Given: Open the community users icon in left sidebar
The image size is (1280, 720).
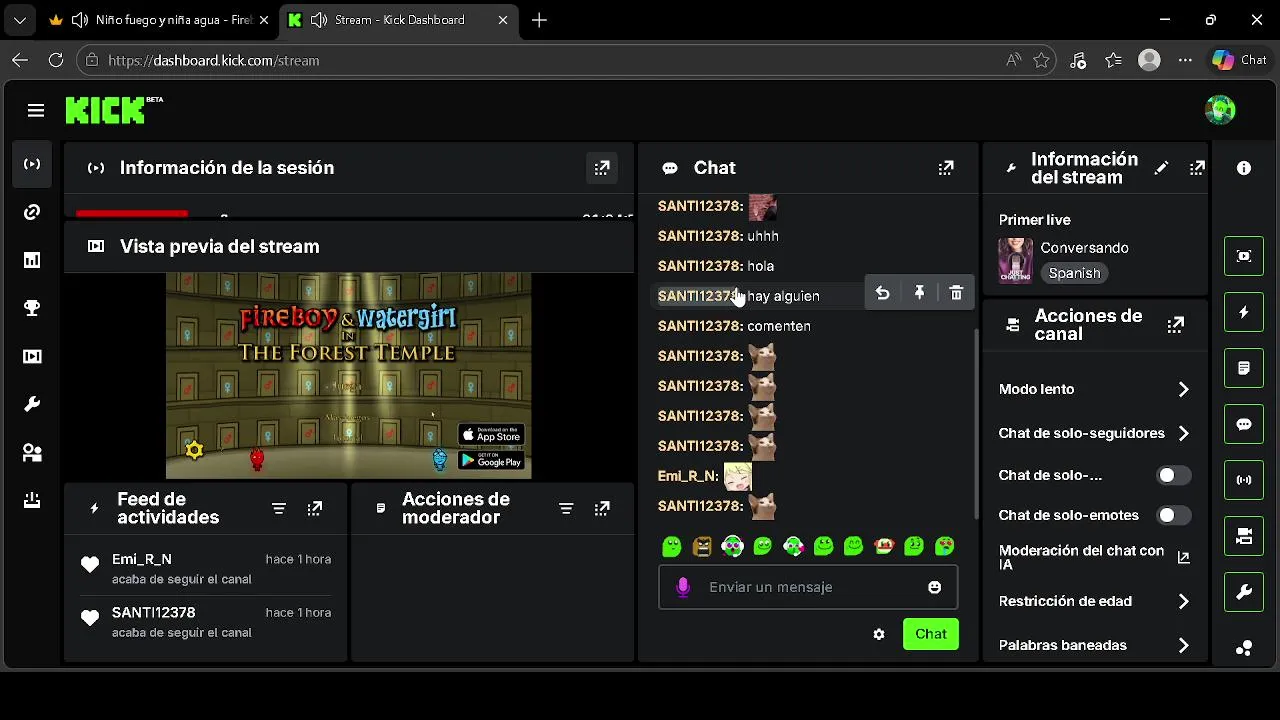Looking at the screenshot, I should point(32,452).
